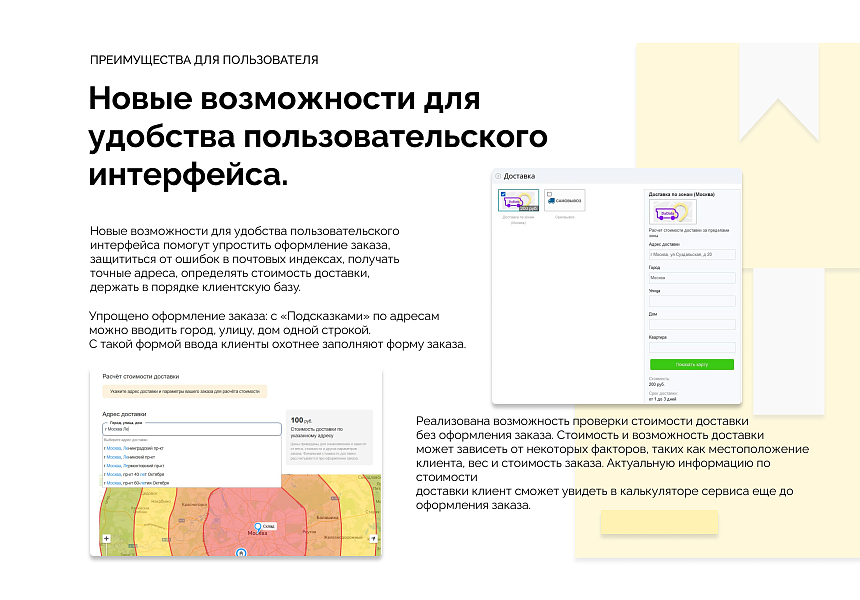Uncheck the Доставка по зонам (Москва) checkbox

(x=502, y=193)
